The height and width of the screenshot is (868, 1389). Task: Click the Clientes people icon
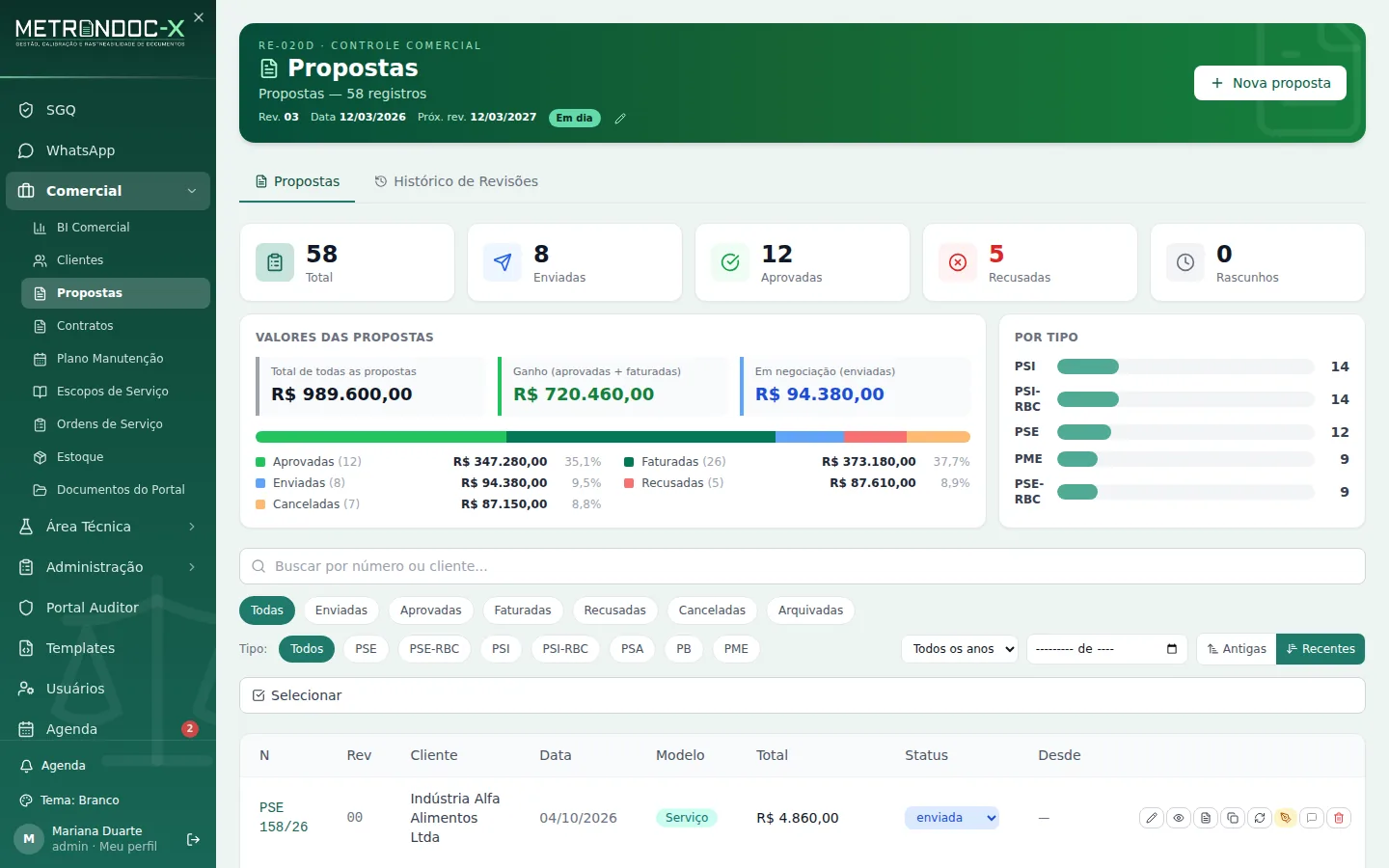(x=40, y=260)
